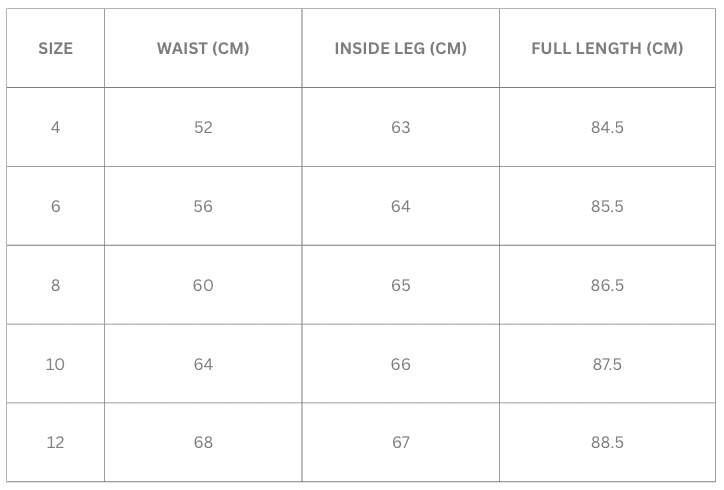This screenshot has height=490, width=724.
Task: Click the waist value 60
Action: [203, 285]
